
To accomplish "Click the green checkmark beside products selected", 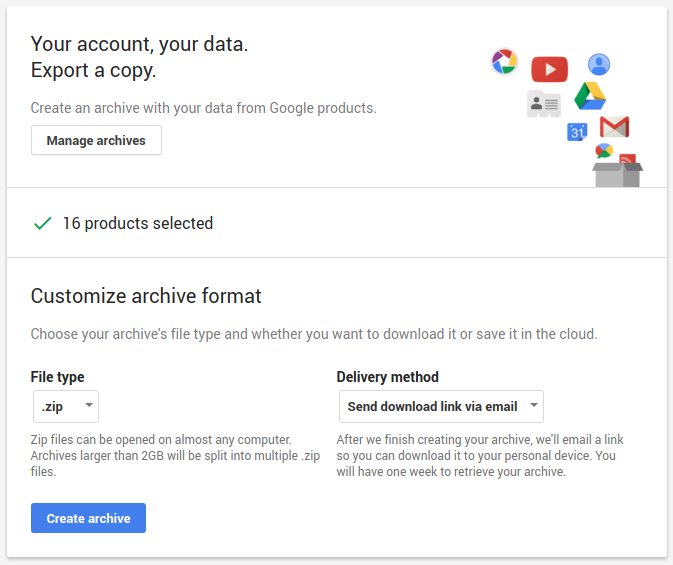I will (42, 224).
